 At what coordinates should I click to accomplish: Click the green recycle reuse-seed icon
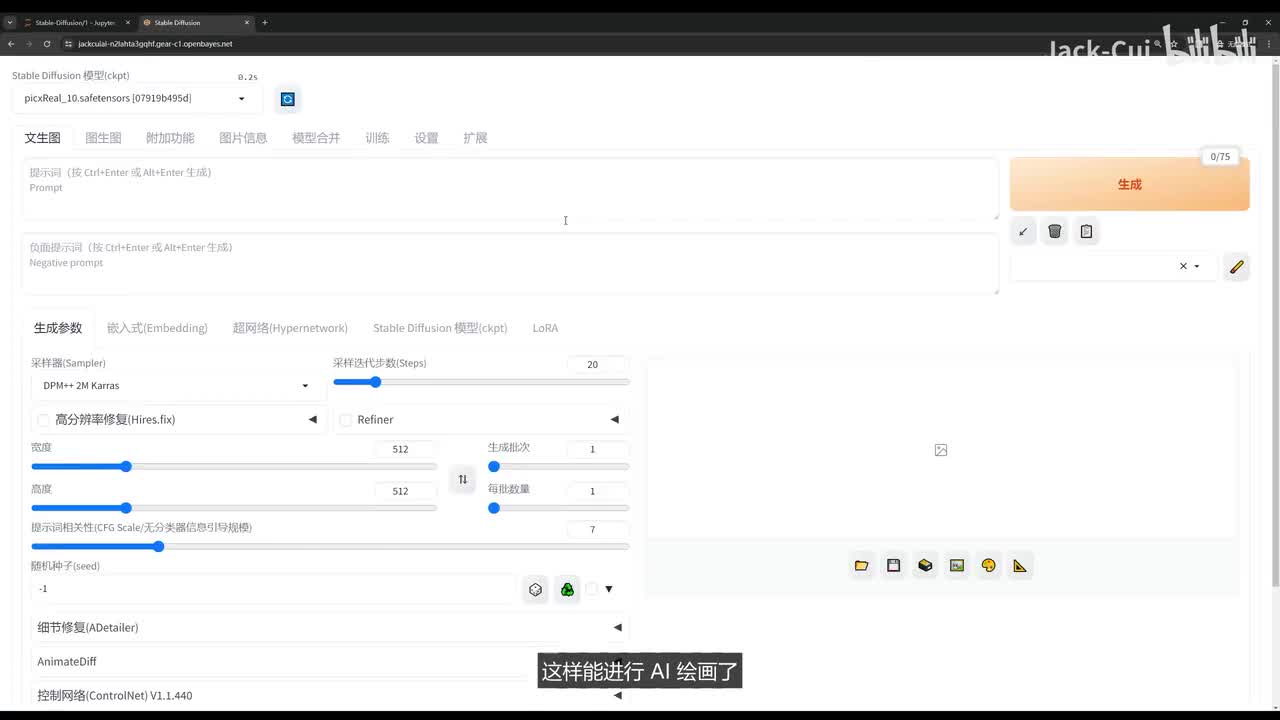pos(567,589)
